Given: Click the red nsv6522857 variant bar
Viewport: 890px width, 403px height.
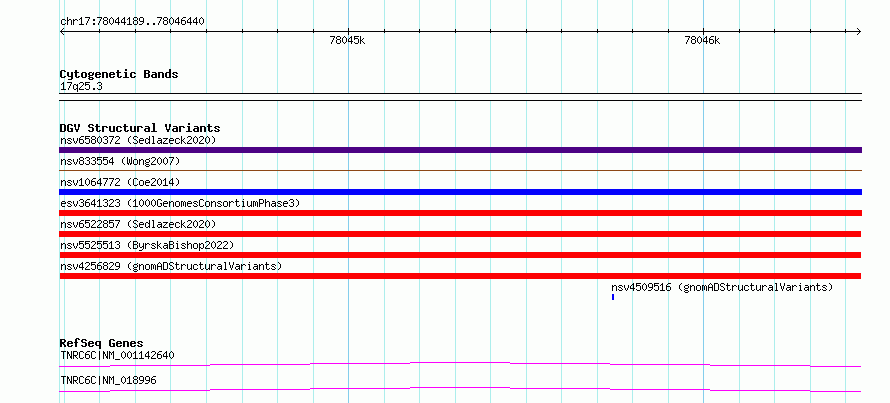Looking at the screenshot, I should click(x=460, y=234).
